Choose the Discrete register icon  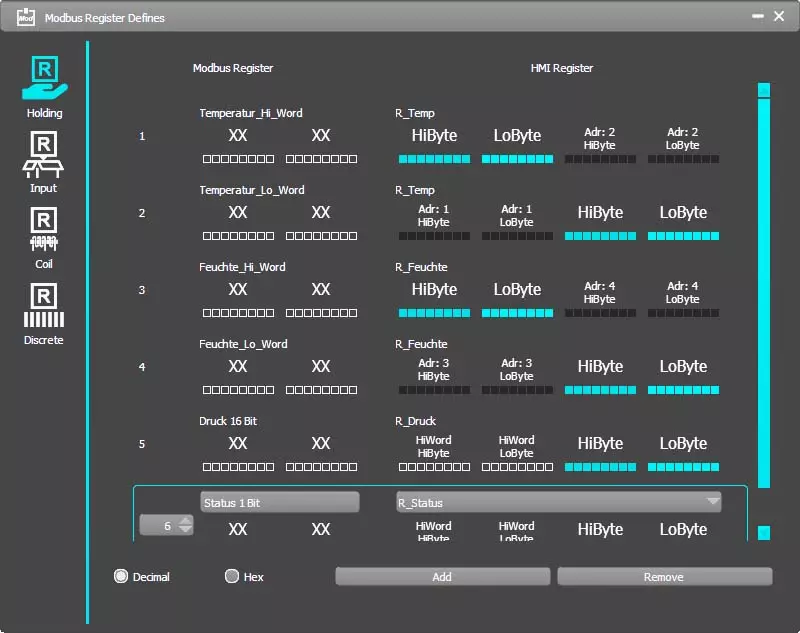point(44,307)
